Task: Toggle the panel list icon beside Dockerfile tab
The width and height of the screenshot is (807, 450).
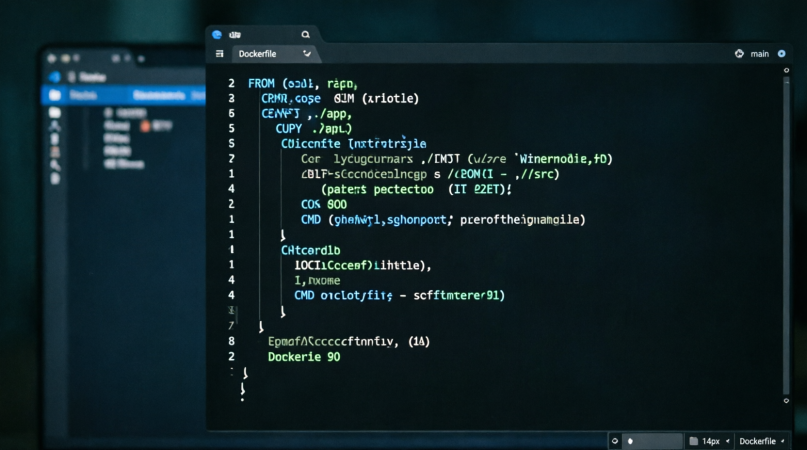Action: 220,54
